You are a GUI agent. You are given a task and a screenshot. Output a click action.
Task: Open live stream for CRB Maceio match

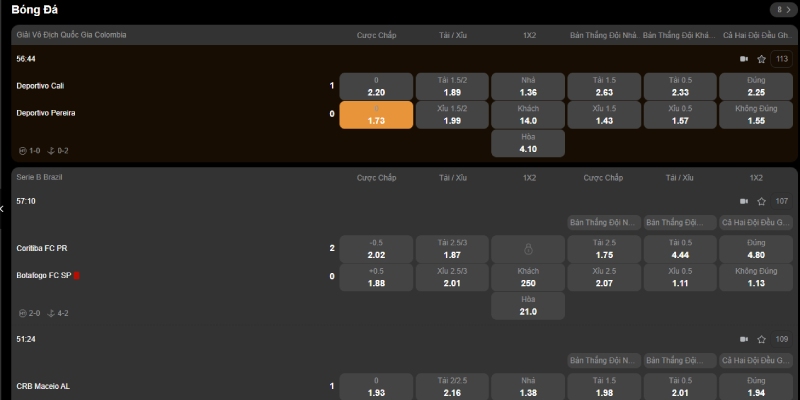pyautogui.click(x=743, y=340)
